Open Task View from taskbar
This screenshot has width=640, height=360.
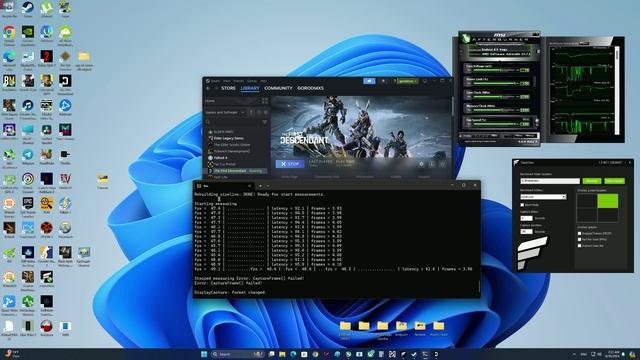click(271, 354)
